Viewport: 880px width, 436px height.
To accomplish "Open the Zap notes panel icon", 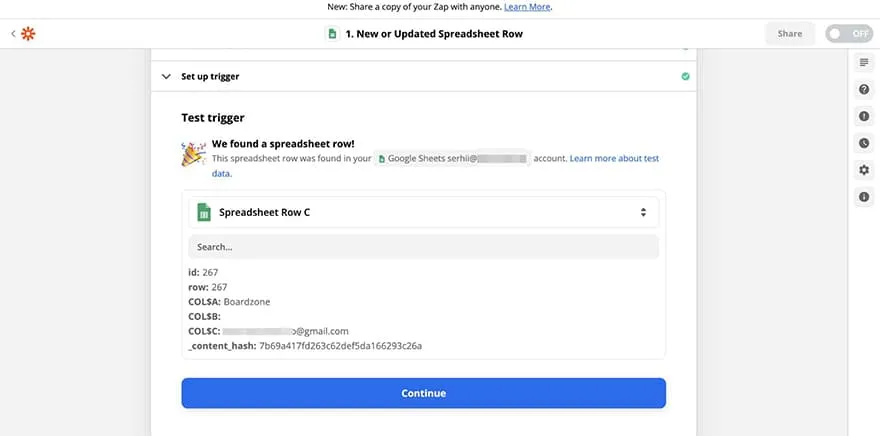I will tap(864, 63).
